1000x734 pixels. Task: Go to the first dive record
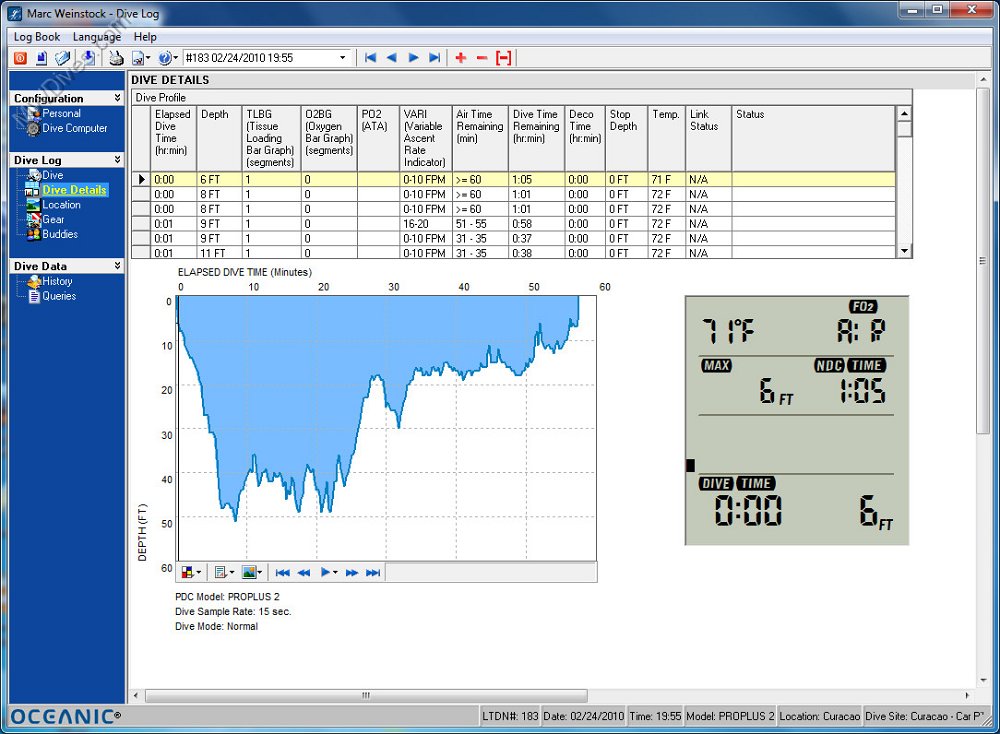click(x=371, y=58)
